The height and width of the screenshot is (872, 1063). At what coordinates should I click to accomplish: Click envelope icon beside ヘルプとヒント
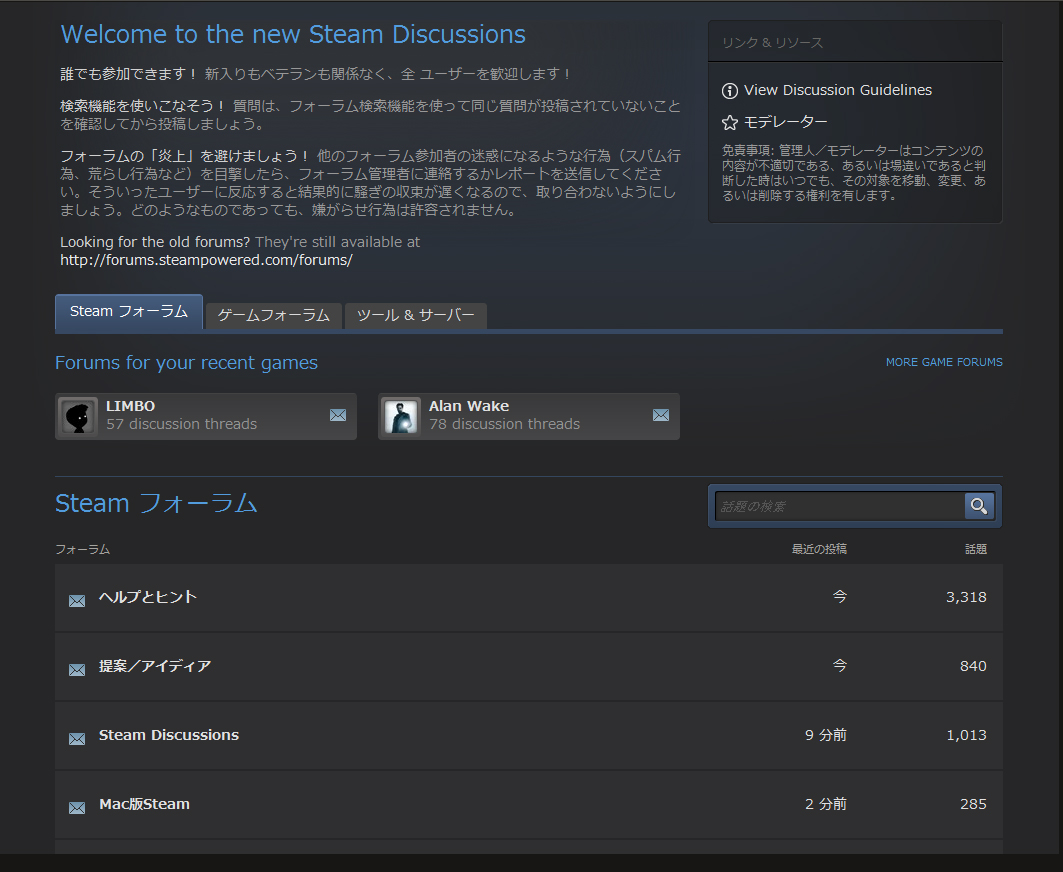pyautogui.click(x=77, y=601)
